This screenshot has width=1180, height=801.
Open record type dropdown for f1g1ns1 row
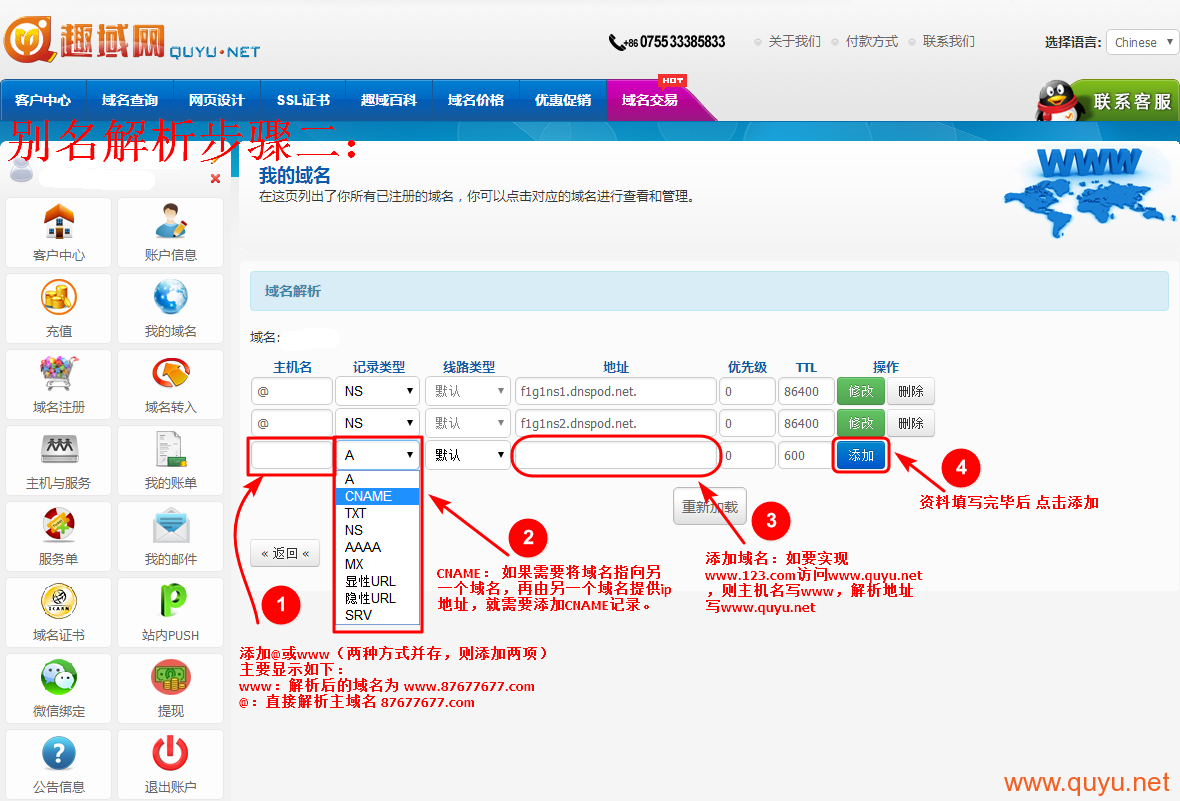click(x=379, y=391)
